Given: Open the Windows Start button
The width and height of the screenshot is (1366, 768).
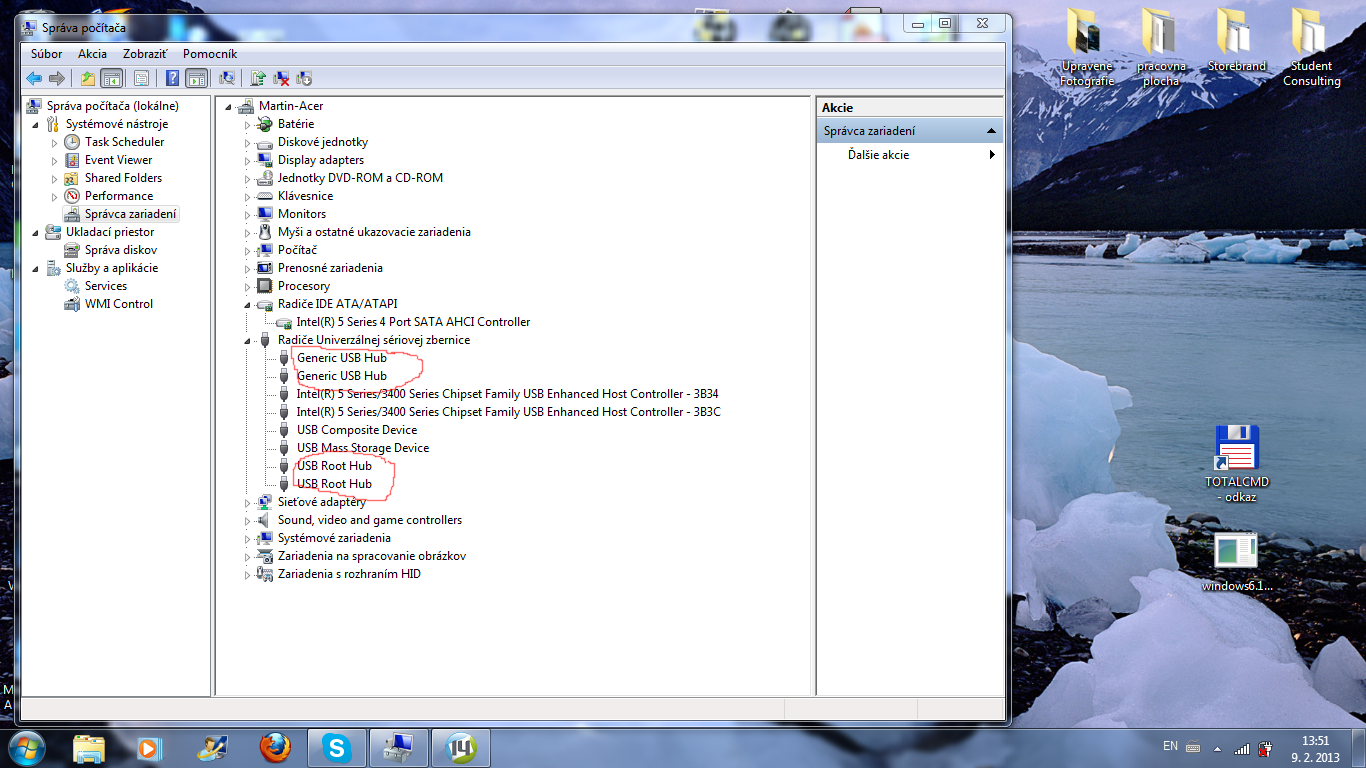Looking at the screenshot, I should [25, 747].
